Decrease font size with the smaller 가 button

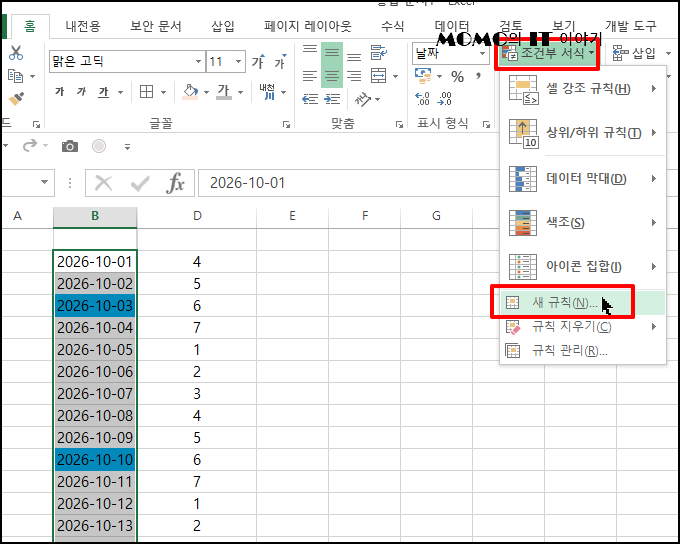click(280, 62)
